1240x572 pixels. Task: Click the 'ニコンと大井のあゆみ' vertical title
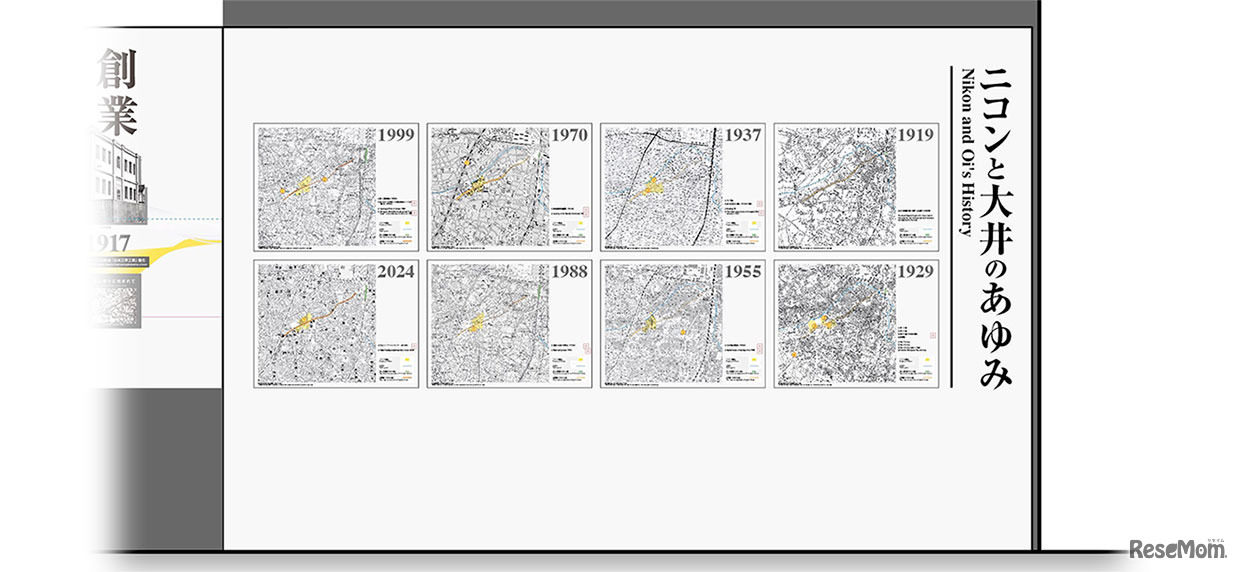(x=996, y=227)
